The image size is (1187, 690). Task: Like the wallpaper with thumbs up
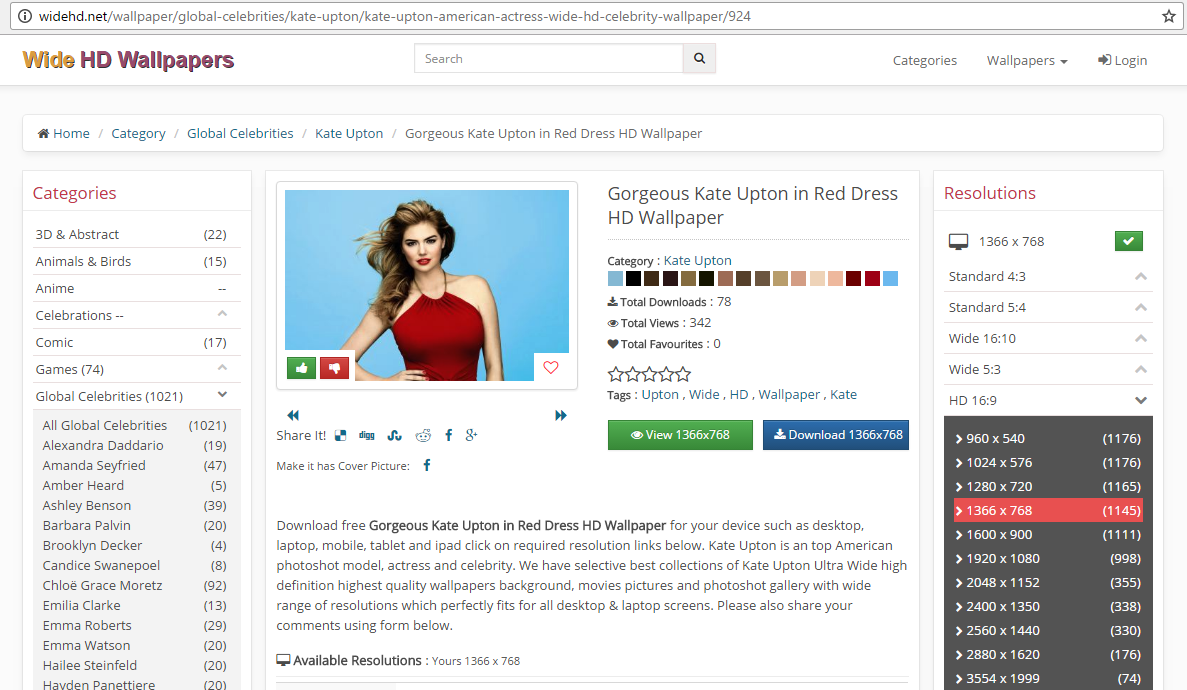pyautogui.click(x=301, y=368)
